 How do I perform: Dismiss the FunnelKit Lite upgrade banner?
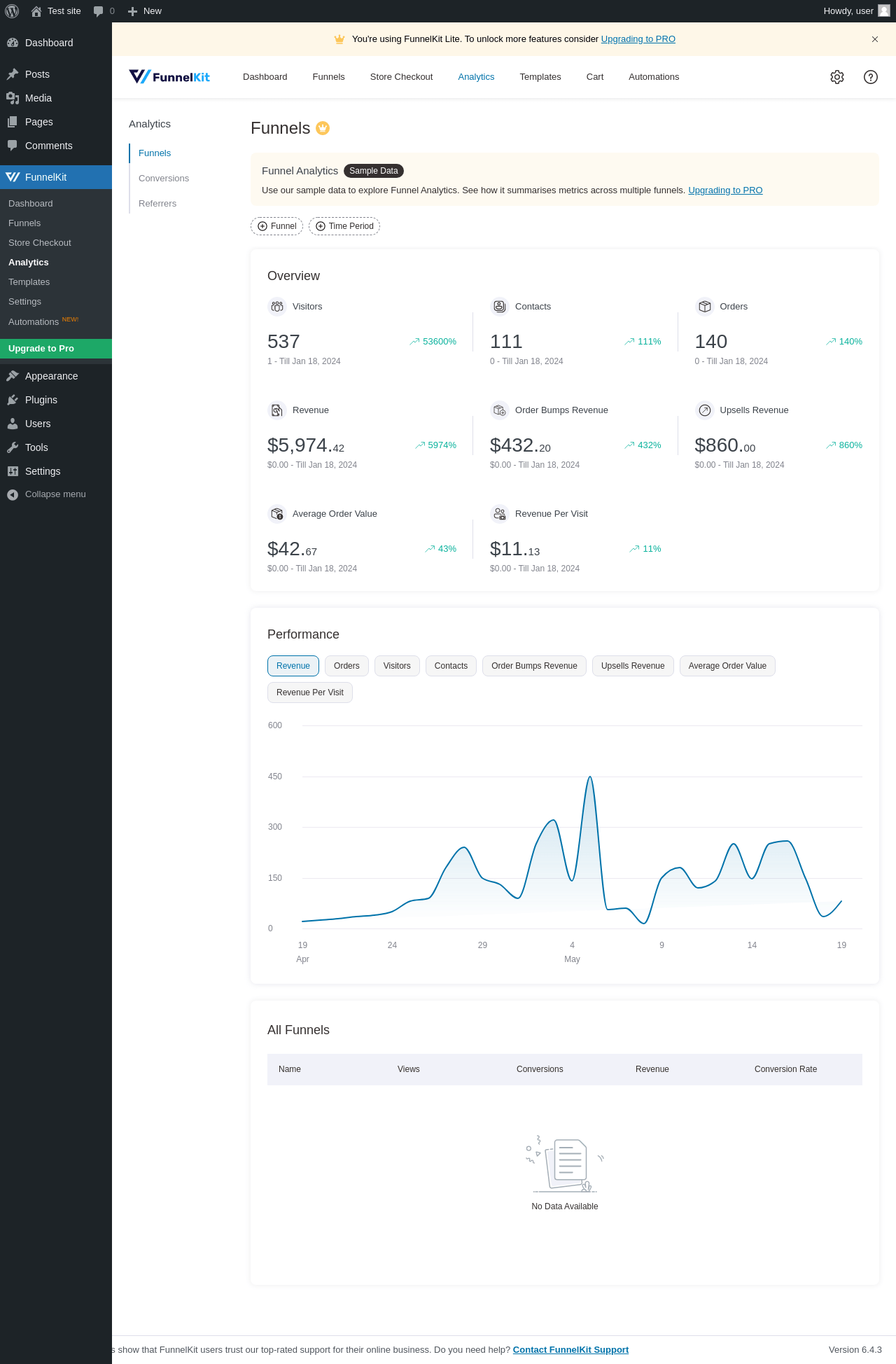[x=874, y=39]
